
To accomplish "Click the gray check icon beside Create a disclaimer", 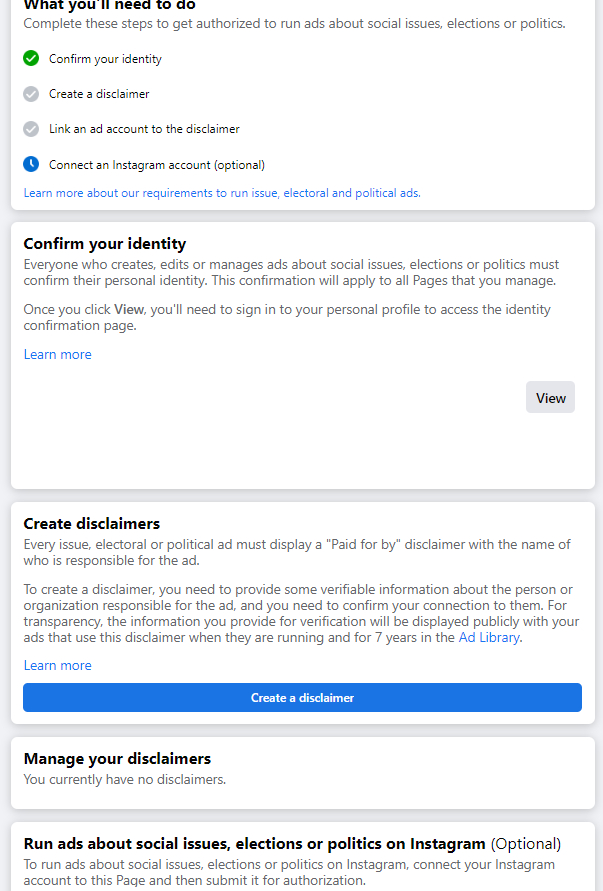I will pyautogui.click(x=31, y=94).
